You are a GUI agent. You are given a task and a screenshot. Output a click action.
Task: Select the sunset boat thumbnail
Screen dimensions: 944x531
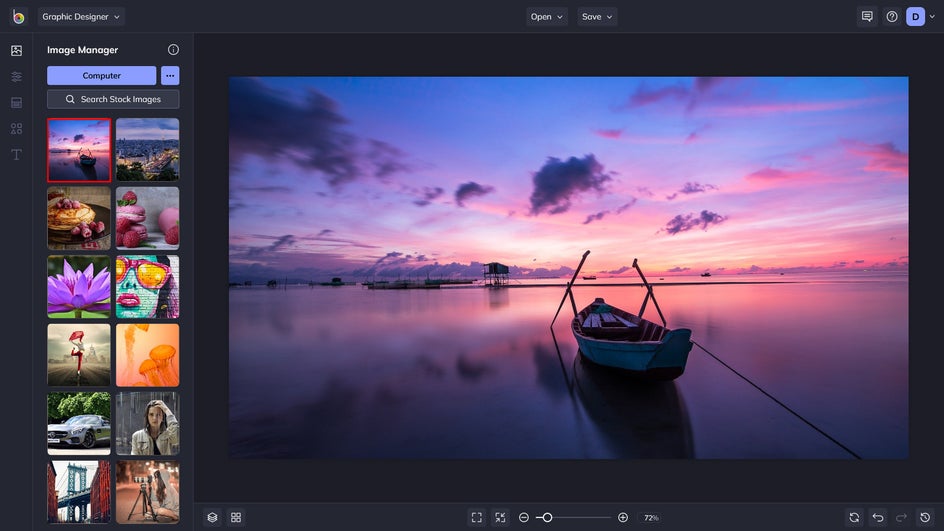(x=79, y=150)
